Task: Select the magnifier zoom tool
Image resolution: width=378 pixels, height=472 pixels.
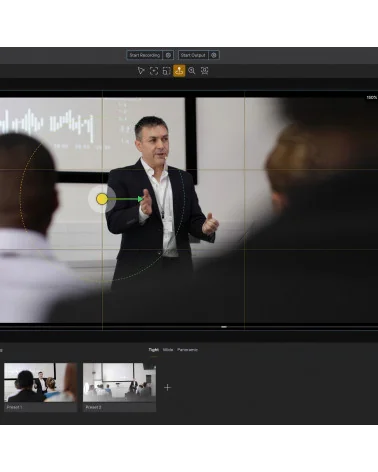Action: (x=192, y=71)
